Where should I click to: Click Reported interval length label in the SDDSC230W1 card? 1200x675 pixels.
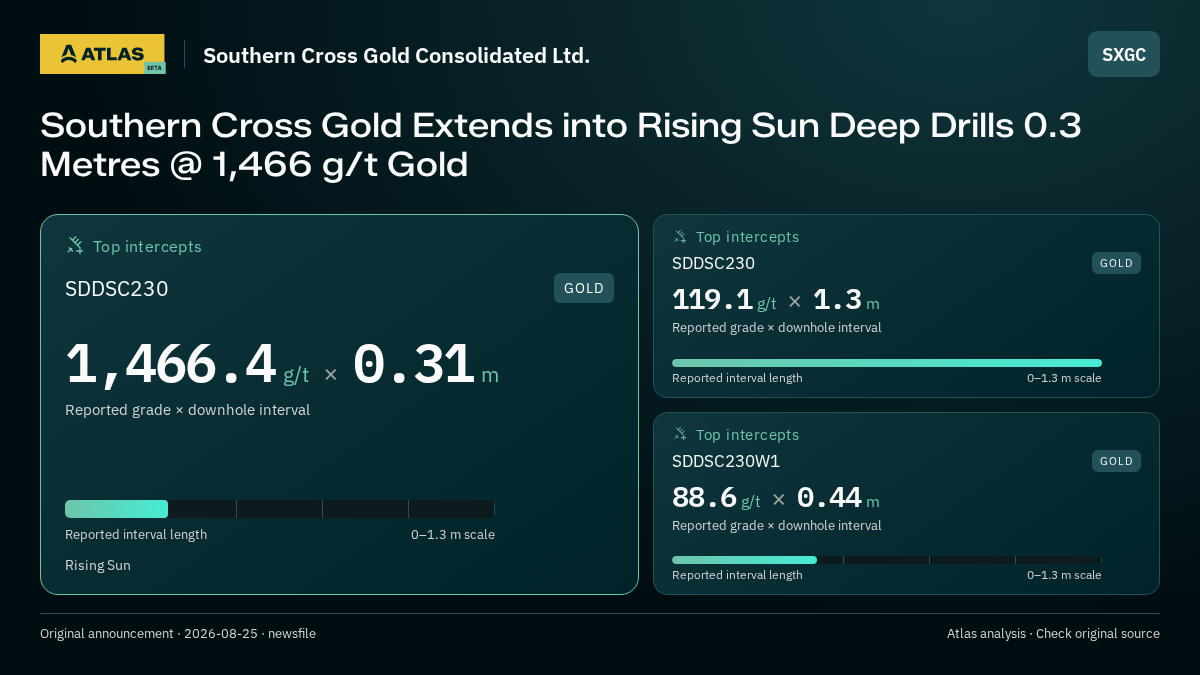click(737, 575)
